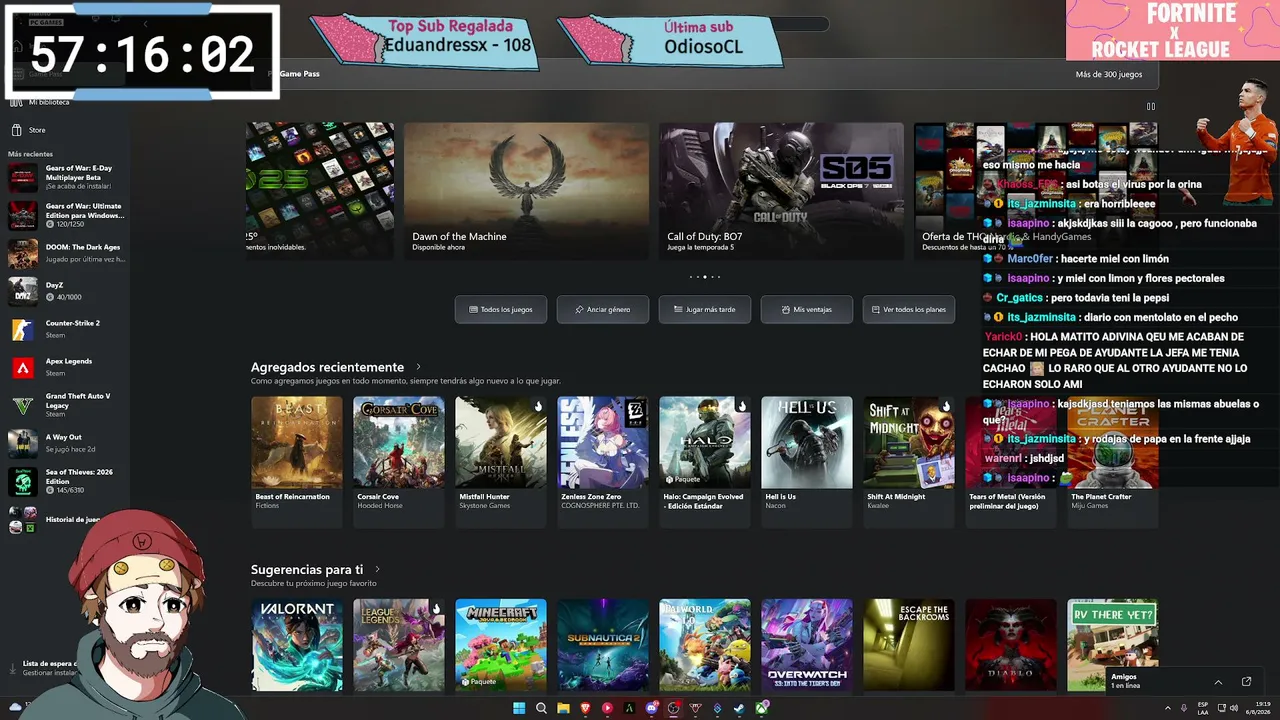Open the Windows Start menu

pyautogui.click(x=519, y=709)
